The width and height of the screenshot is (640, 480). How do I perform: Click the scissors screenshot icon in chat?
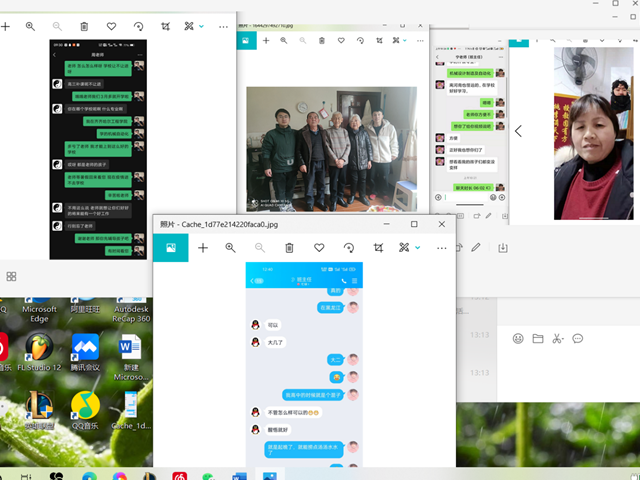[557, 339]
